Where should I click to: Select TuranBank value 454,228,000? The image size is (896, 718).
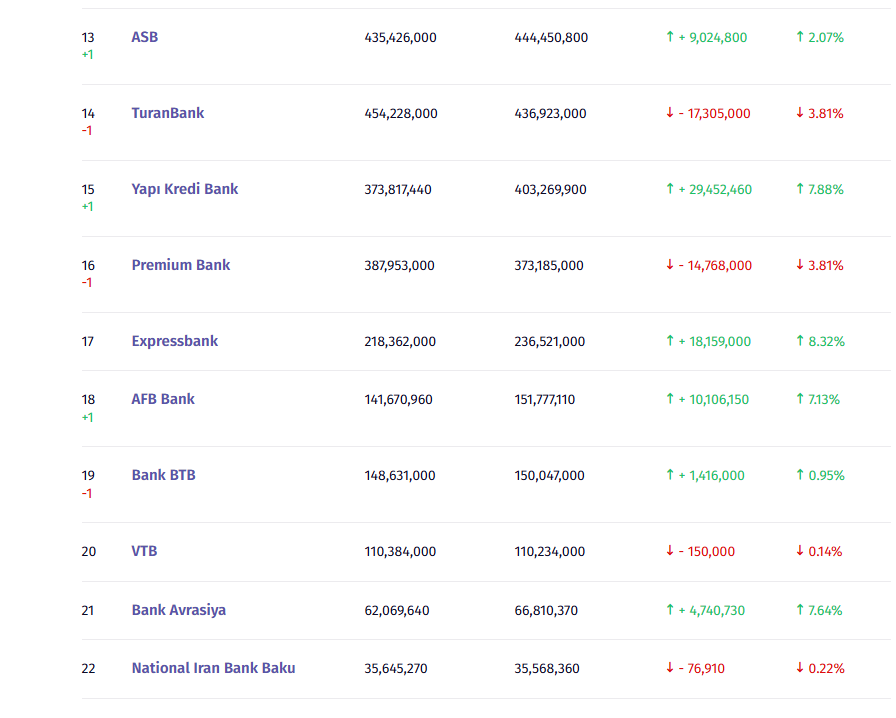pyautogui.click(x=401, y=114)
